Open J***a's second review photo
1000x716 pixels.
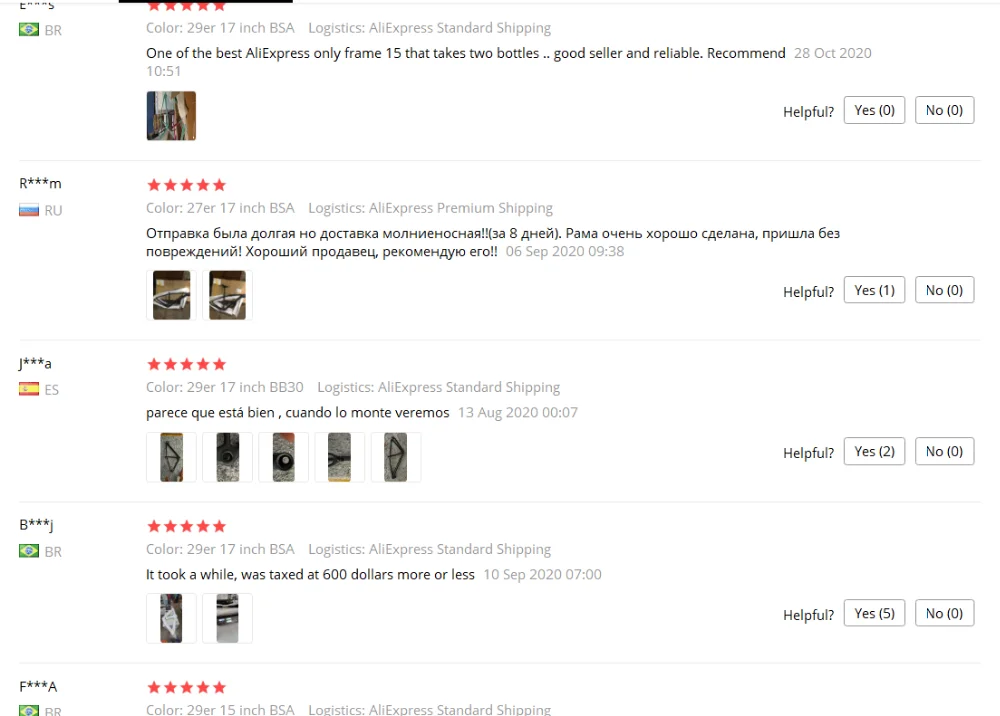tap(227, 457)
